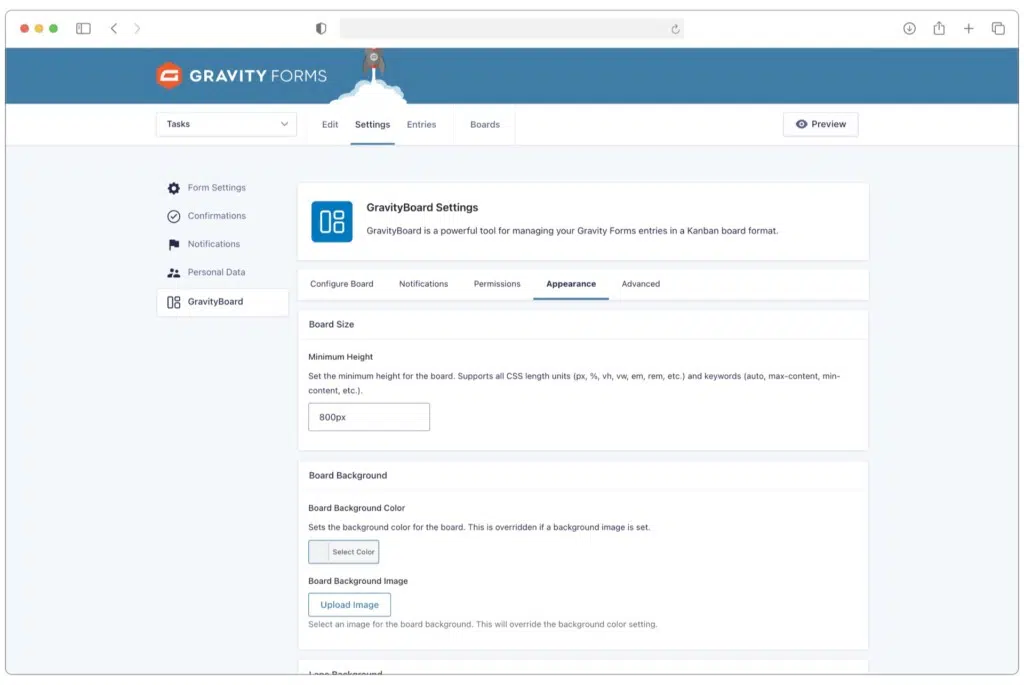Show tab overview icon

click(x=998, y=29)
